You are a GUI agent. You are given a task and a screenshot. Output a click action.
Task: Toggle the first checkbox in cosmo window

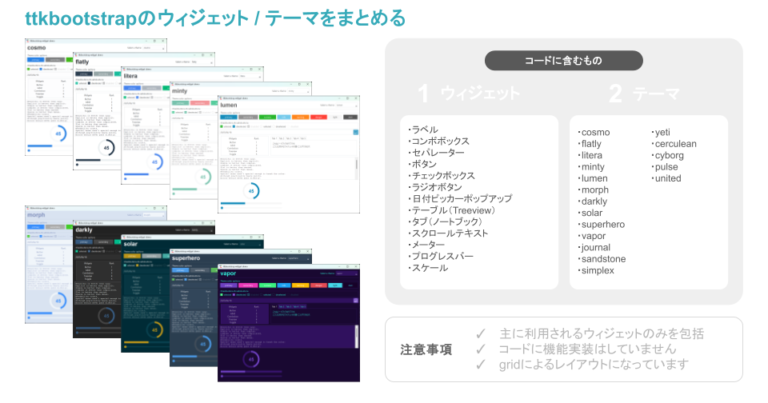pyautogui.click(x=29, y=69)
